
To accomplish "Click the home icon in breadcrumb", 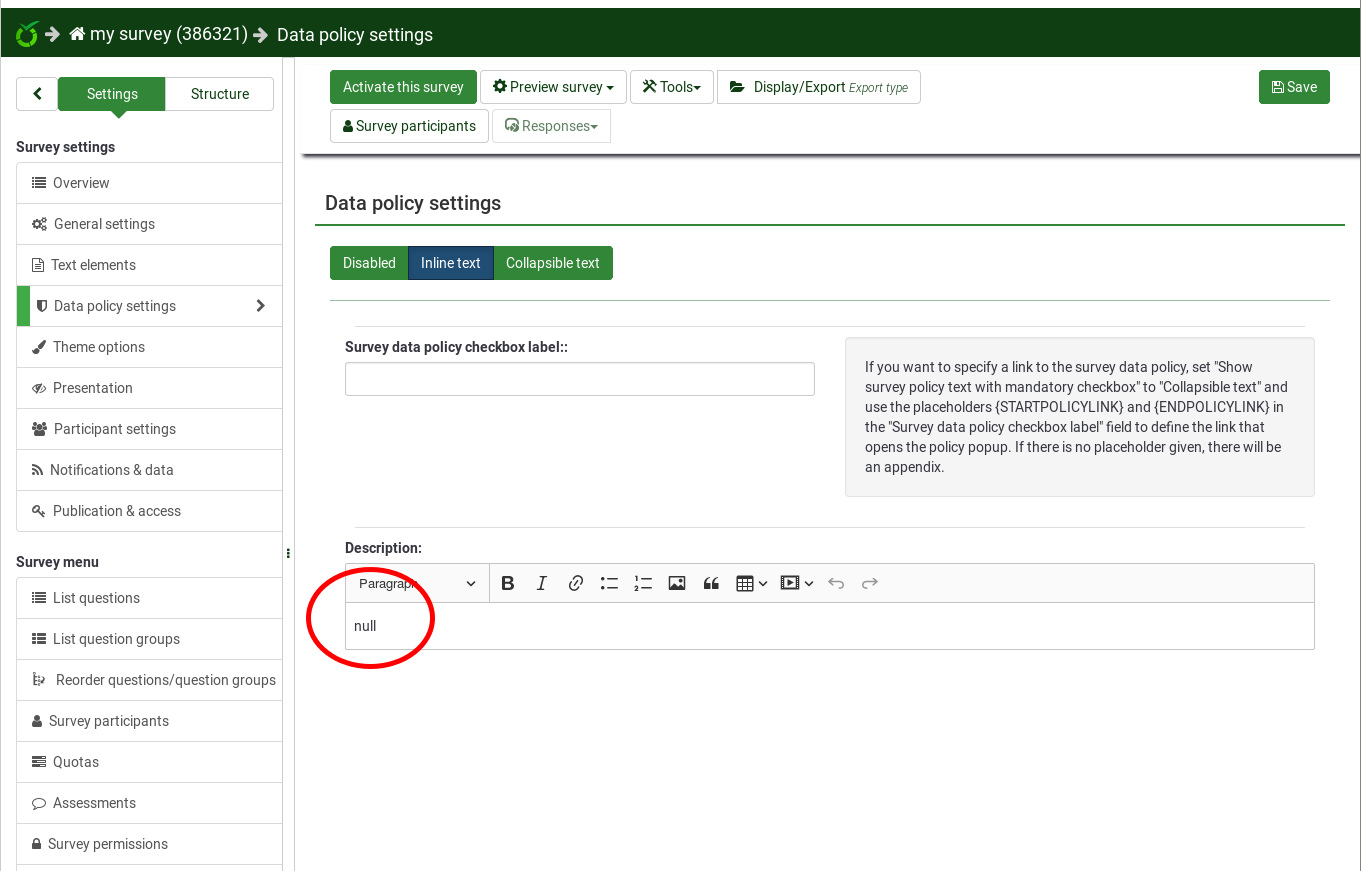I will tap(77, 34).
